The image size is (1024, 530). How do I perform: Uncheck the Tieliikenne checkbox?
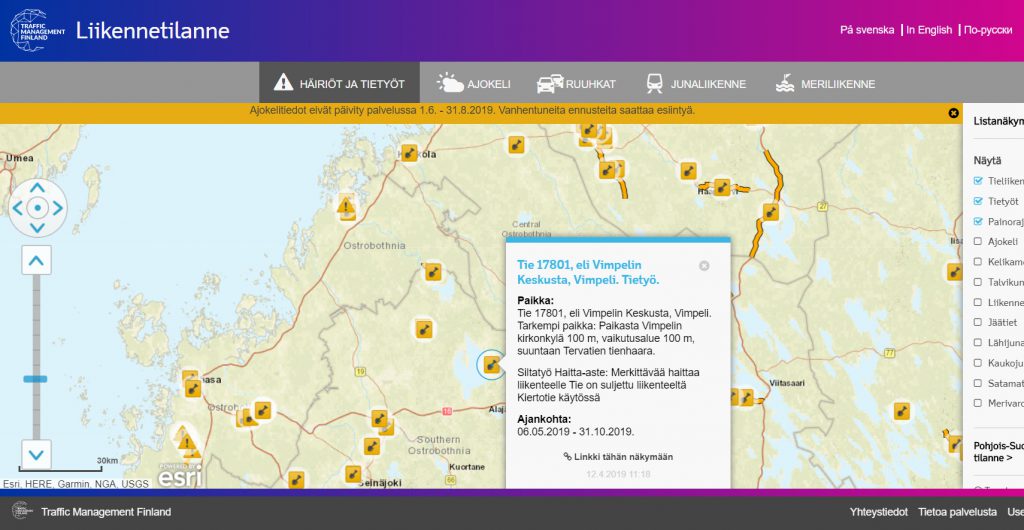(x=978, y=181)
